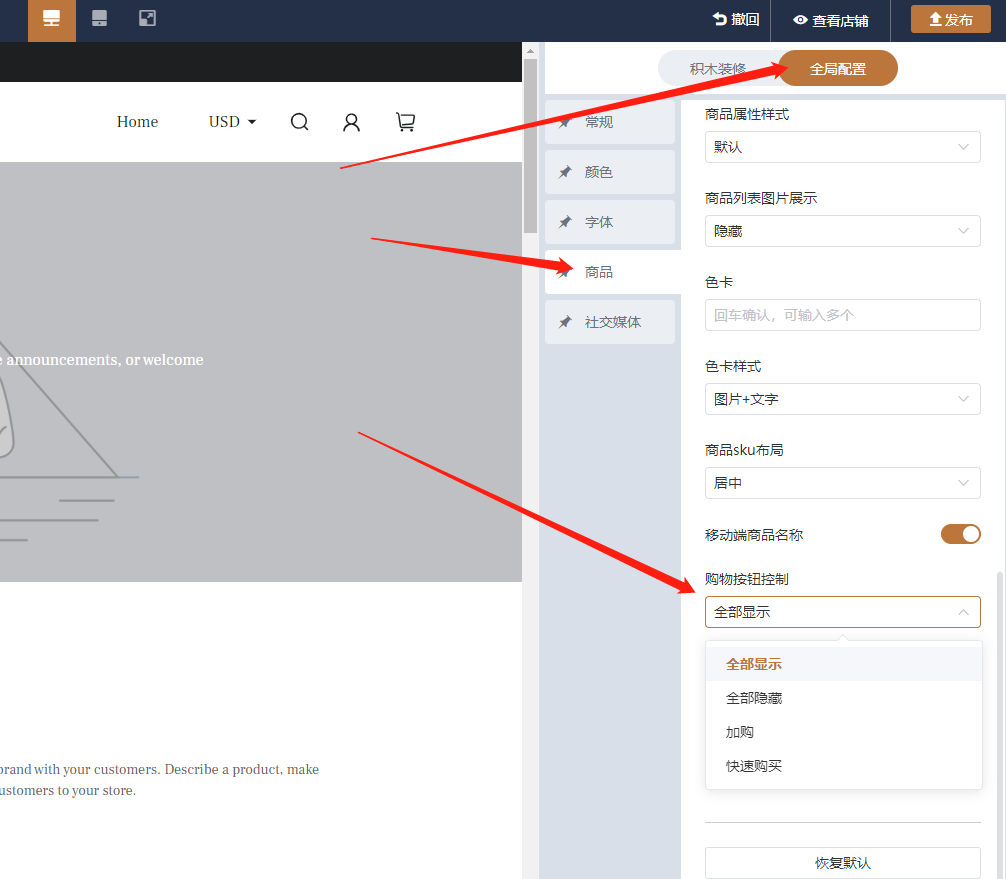Select the tablet preview icon
Viewport: 1006px width, 879px height.
[x=99, y=18]
